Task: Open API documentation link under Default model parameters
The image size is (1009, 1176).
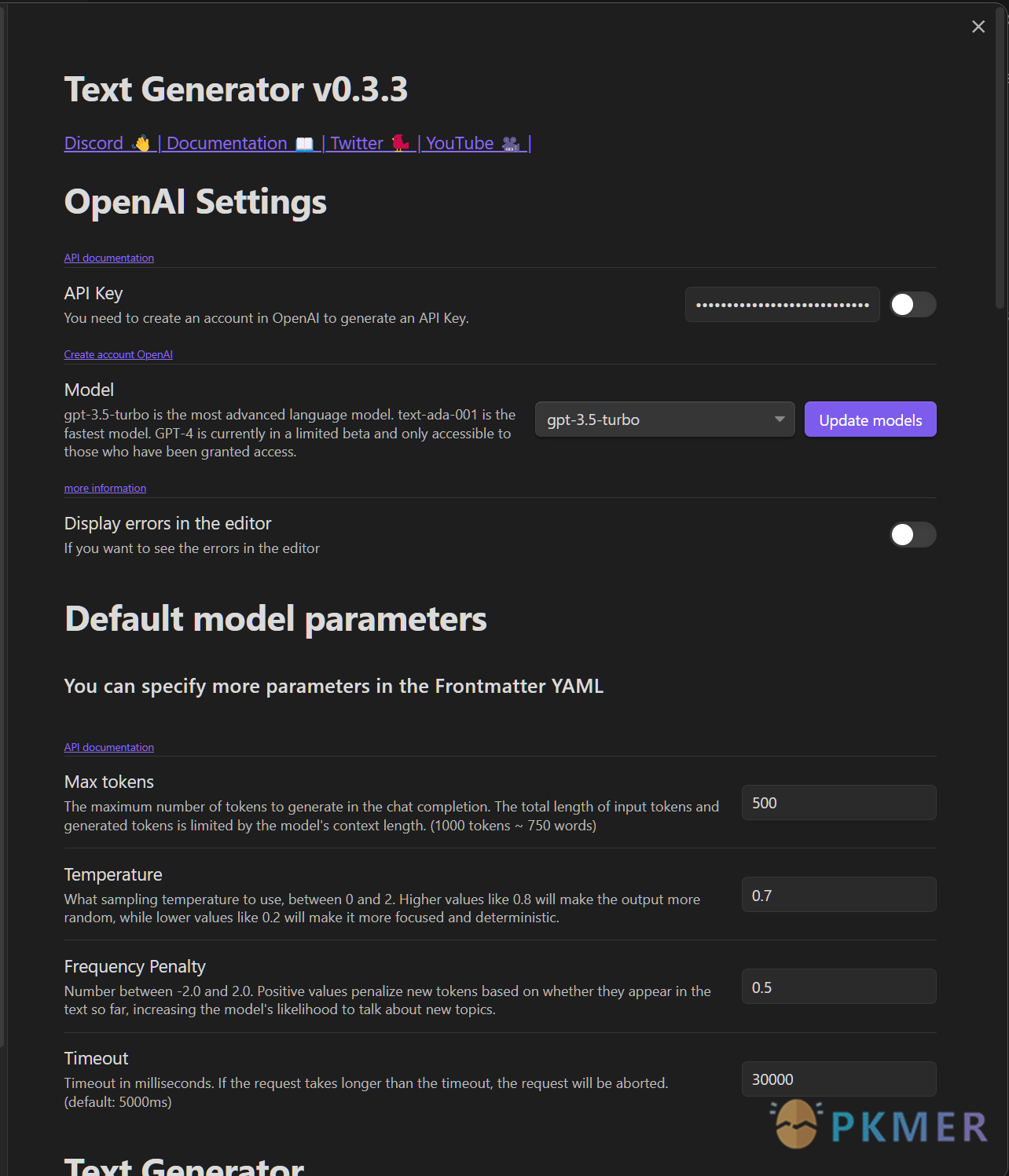Action: (109, 747)
